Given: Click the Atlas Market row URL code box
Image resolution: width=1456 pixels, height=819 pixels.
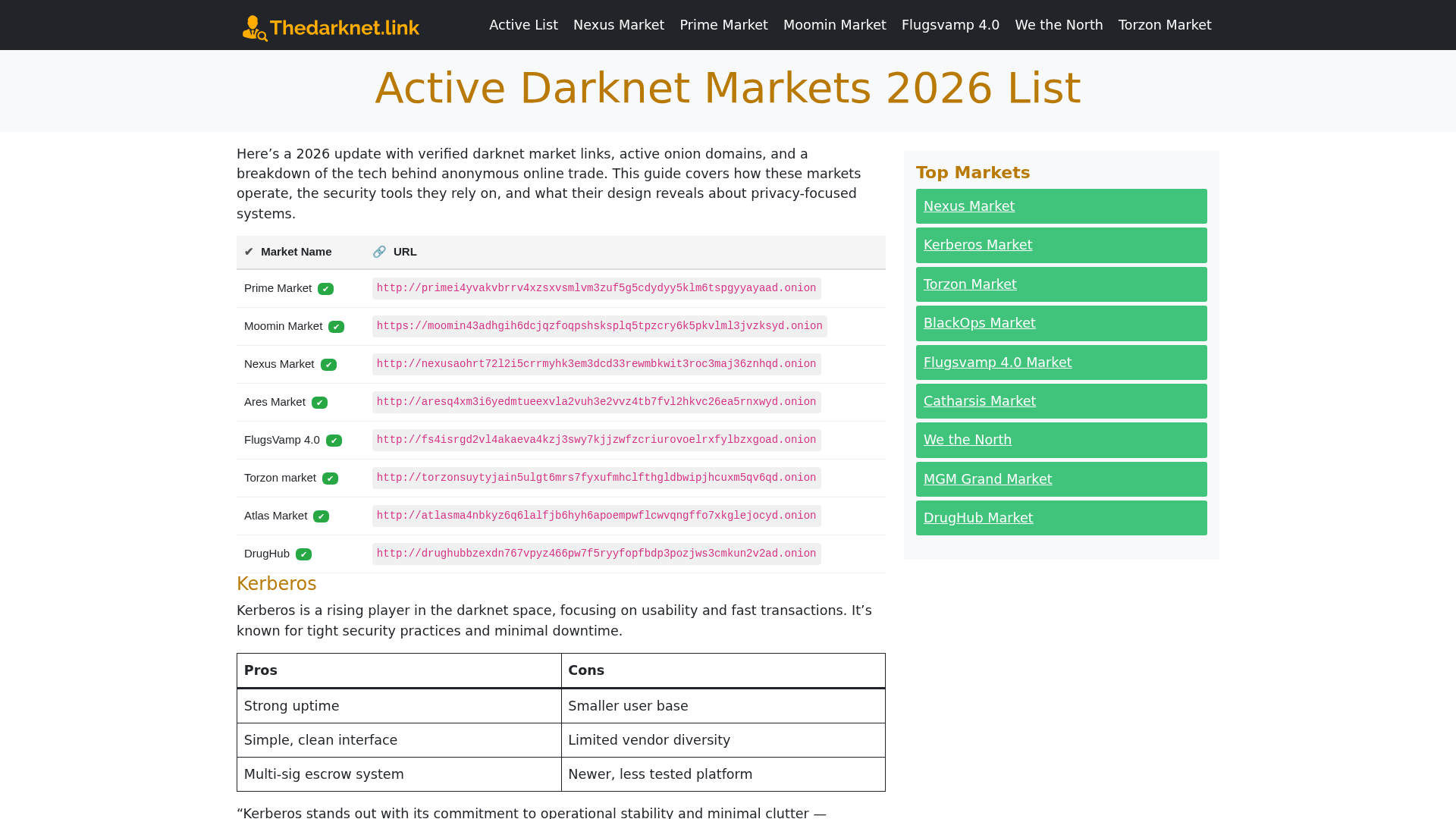Looking at the screenshot, I should 596,516.
